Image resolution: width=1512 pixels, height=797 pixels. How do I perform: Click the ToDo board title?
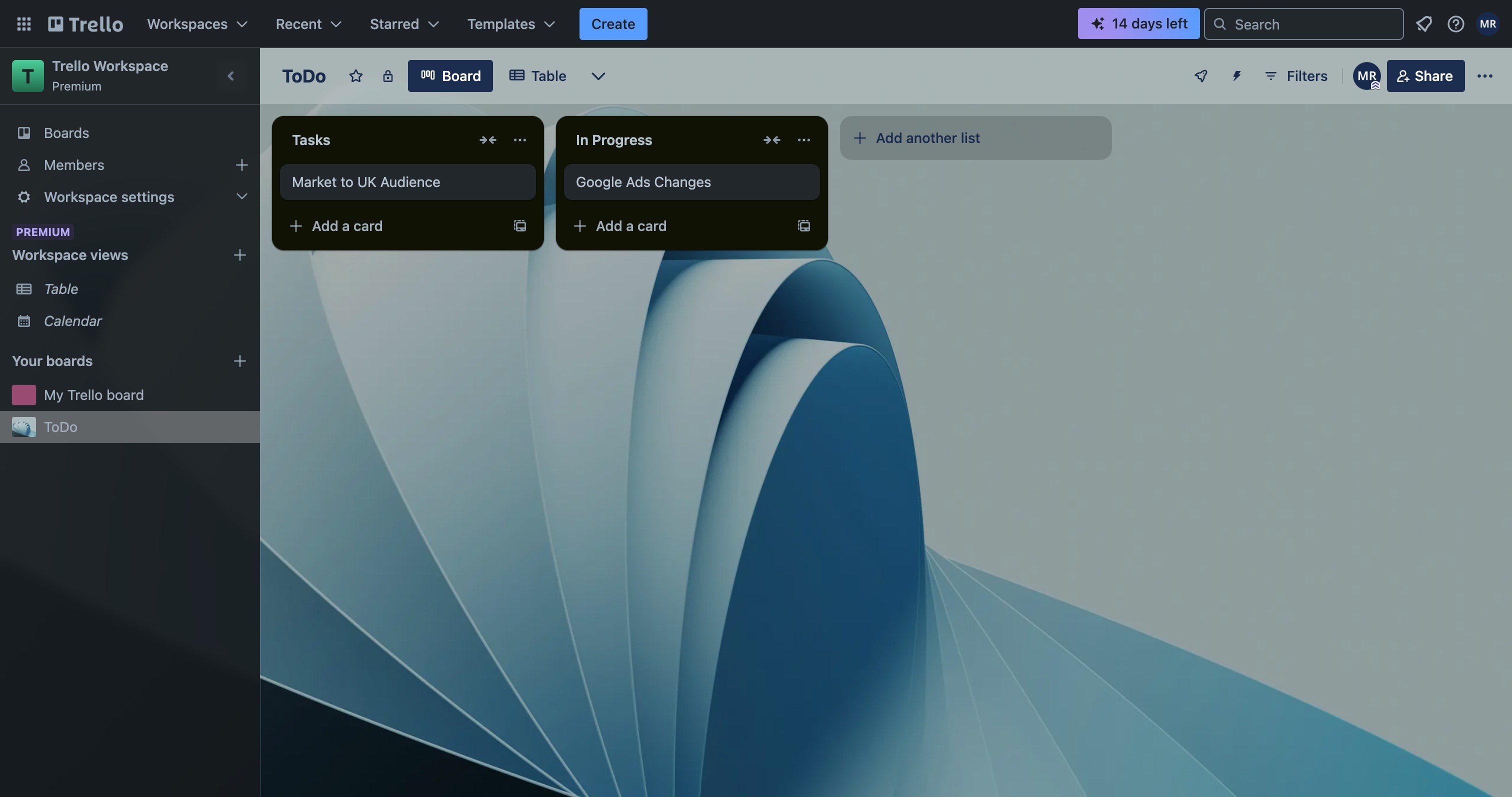(303, 75)
